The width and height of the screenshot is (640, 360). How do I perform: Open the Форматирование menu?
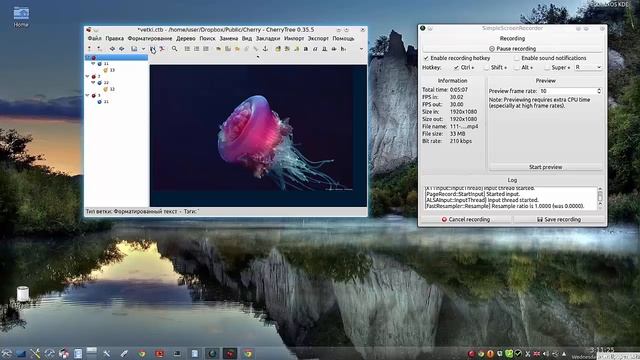click(x=150, y=38)
